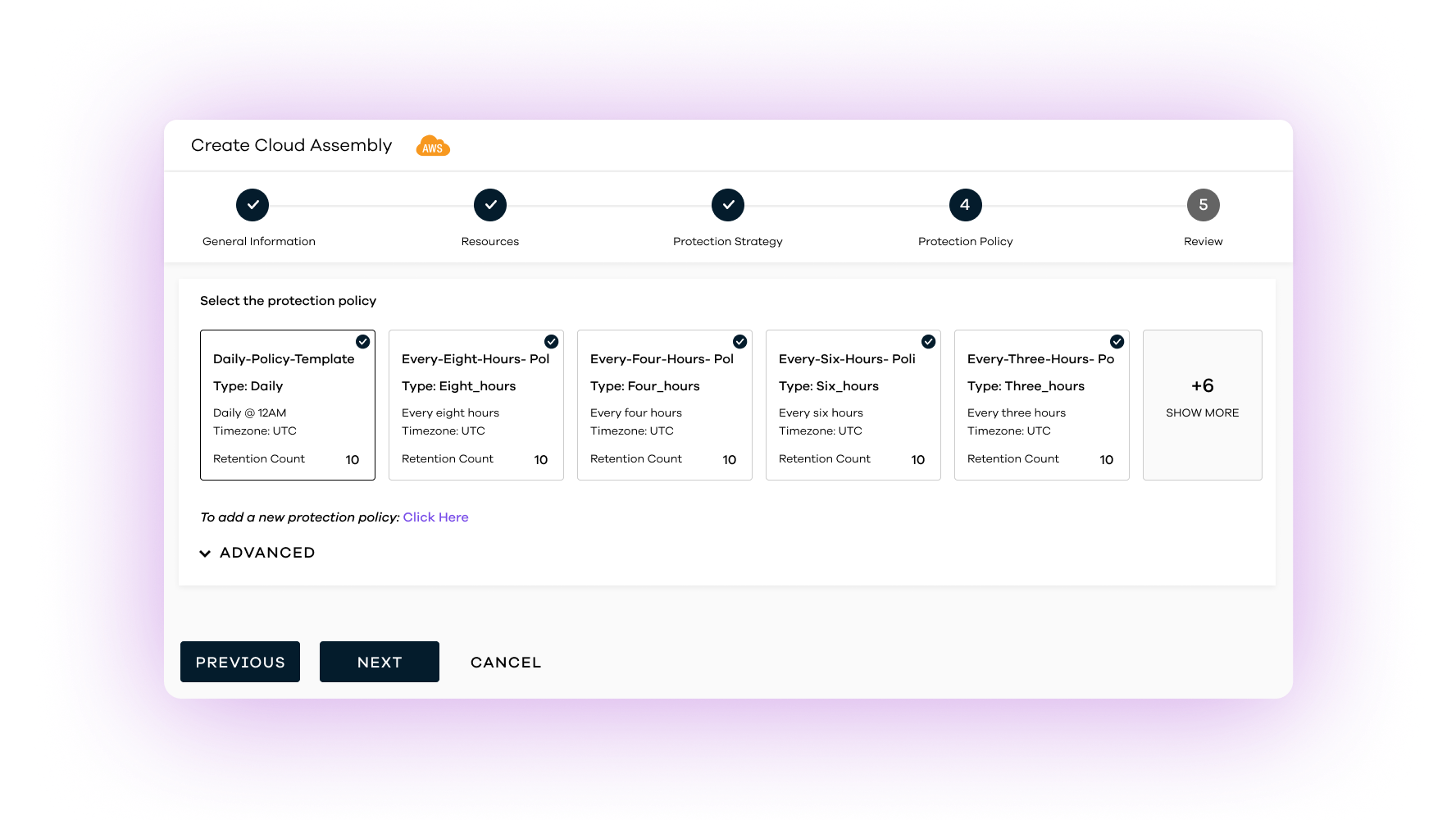Uncheck the Every-Six-Hours policy checkmark
This screenshot has height=820, width=1456.
coord(928,342)
